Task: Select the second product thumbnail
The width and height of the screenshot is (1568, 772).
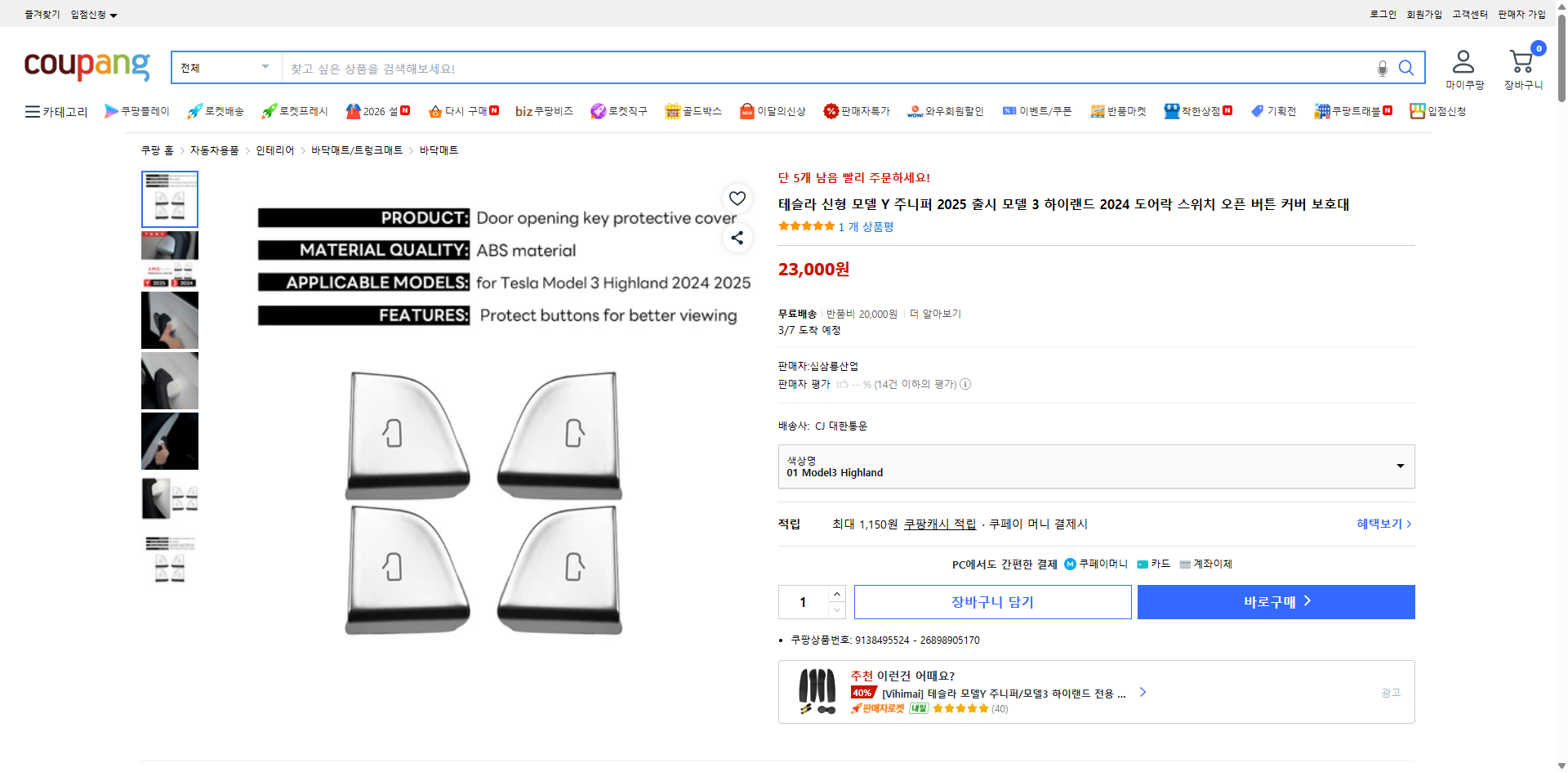Action: 169,259
